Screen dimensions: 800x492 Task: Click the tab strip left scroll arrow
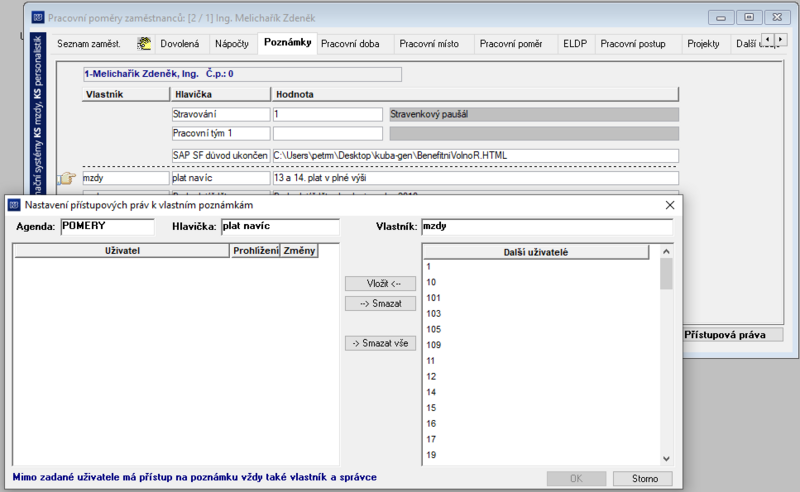point(767,39)
